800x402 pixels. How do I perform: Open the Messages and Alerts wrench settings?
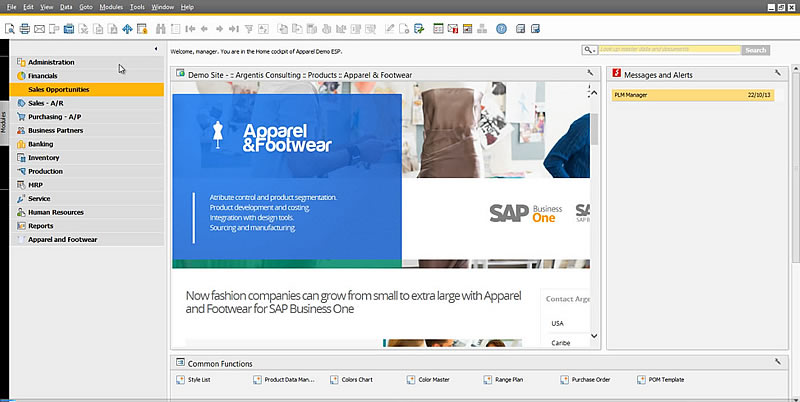click(x=777, y=74)
